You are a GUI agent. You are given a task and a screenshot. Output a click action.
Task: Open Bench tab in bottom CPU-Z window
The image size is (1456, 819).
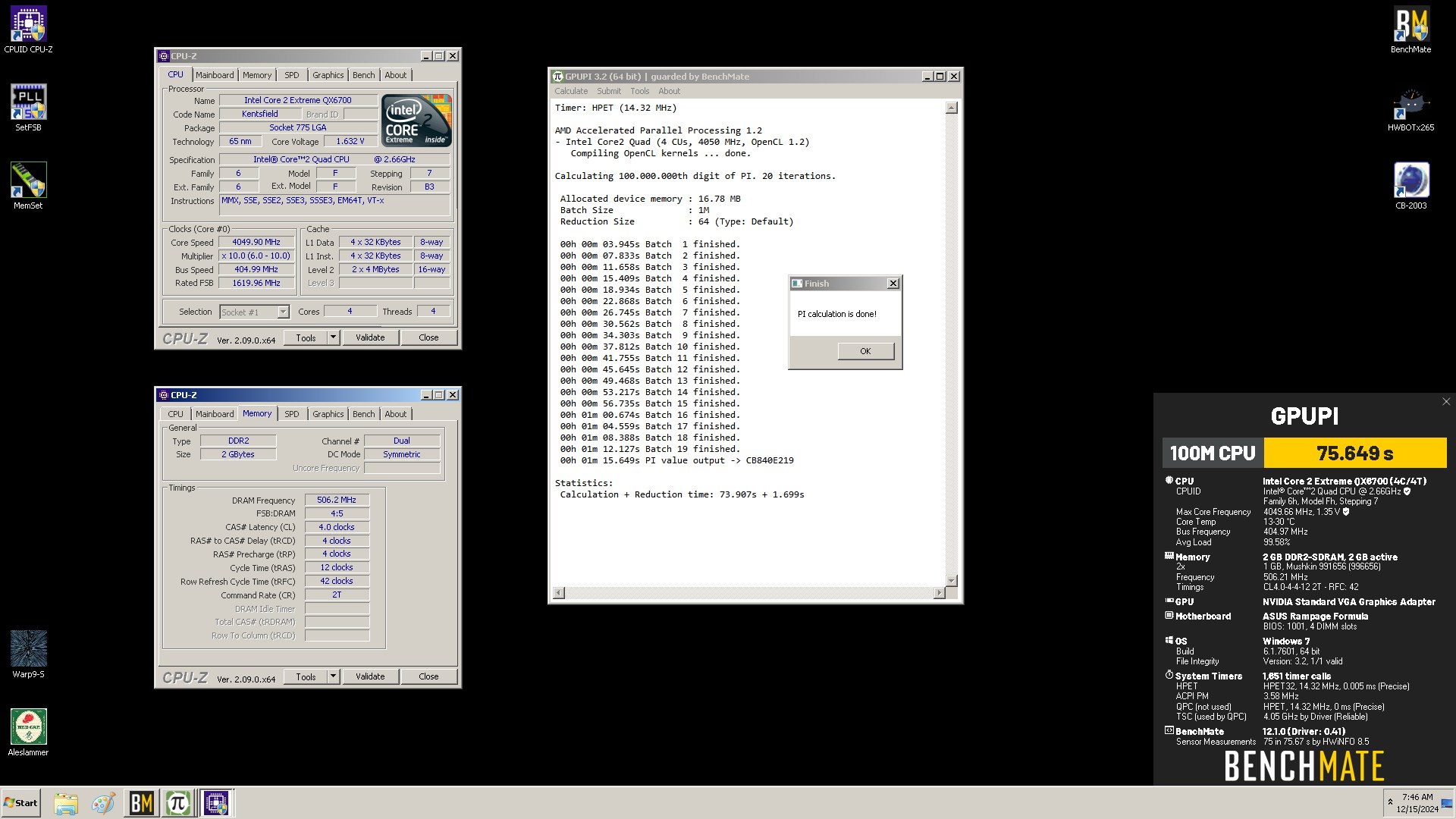pos(364,414)
